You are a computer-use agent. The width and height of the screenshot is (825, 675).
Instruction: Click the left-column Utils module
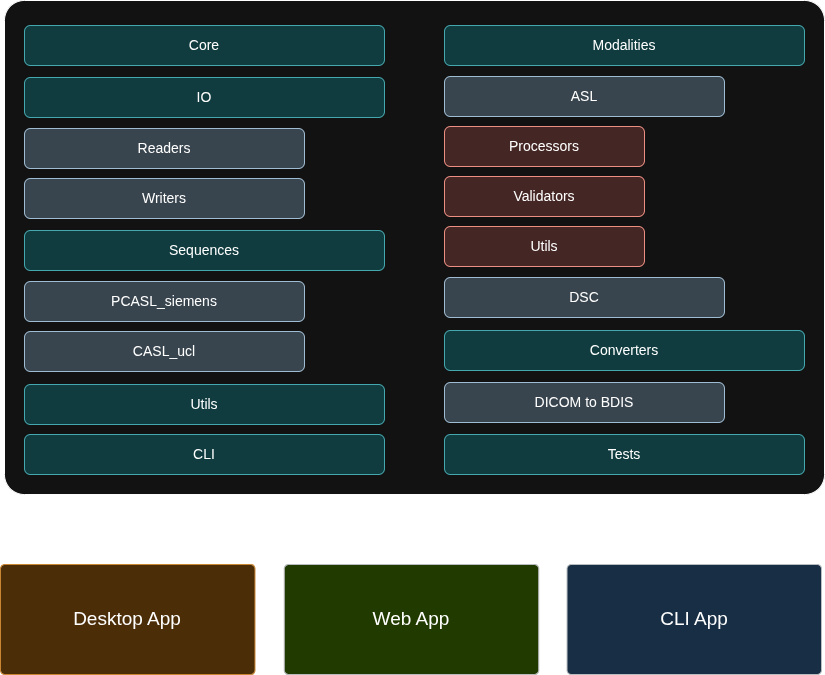pos(204,404)
